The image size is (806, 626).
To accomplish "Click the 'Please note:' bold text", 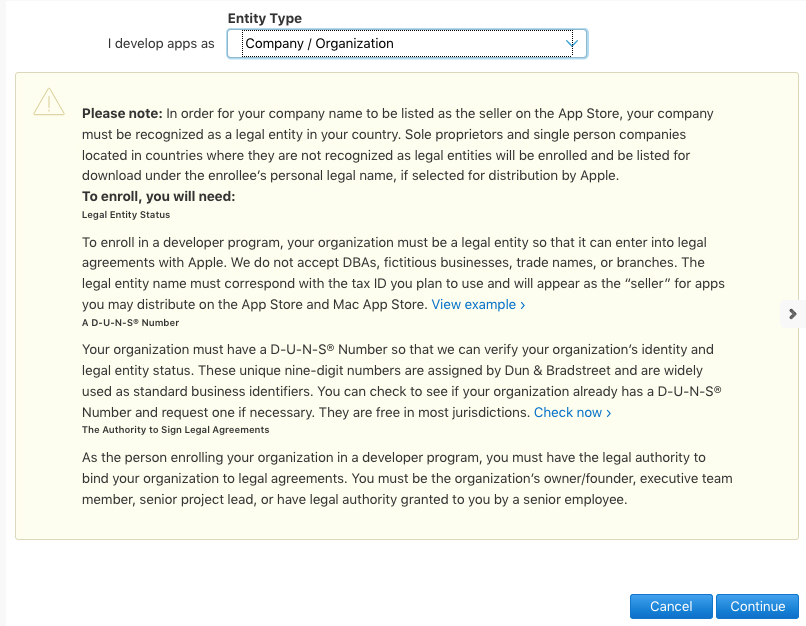I will click(x=122, y=113).
